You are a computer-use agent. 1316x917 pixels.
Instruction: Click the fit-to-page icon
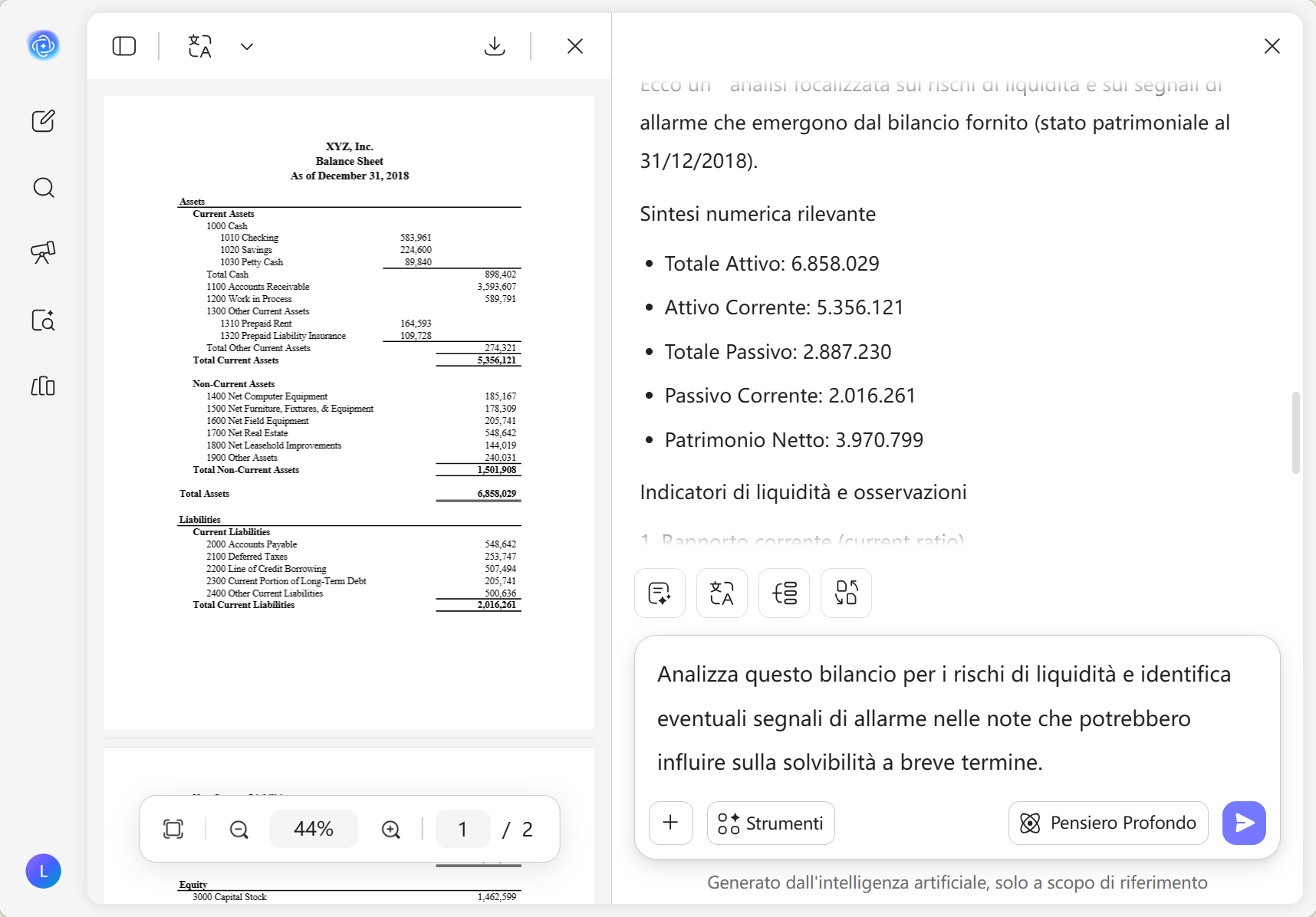point(173,829)
